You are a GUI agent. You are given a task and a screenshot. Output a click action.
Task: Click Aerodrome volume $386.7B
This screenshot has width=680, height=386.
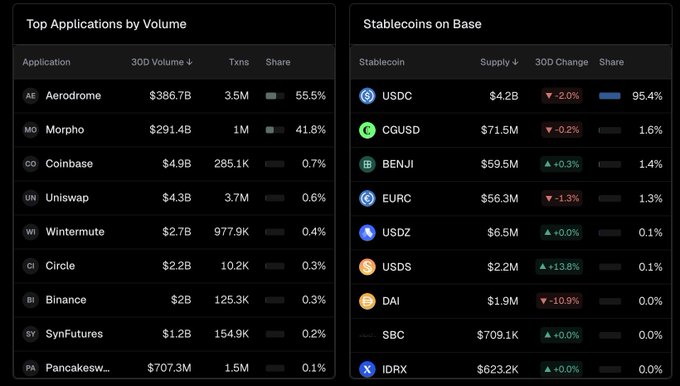[x=170, y=95]
